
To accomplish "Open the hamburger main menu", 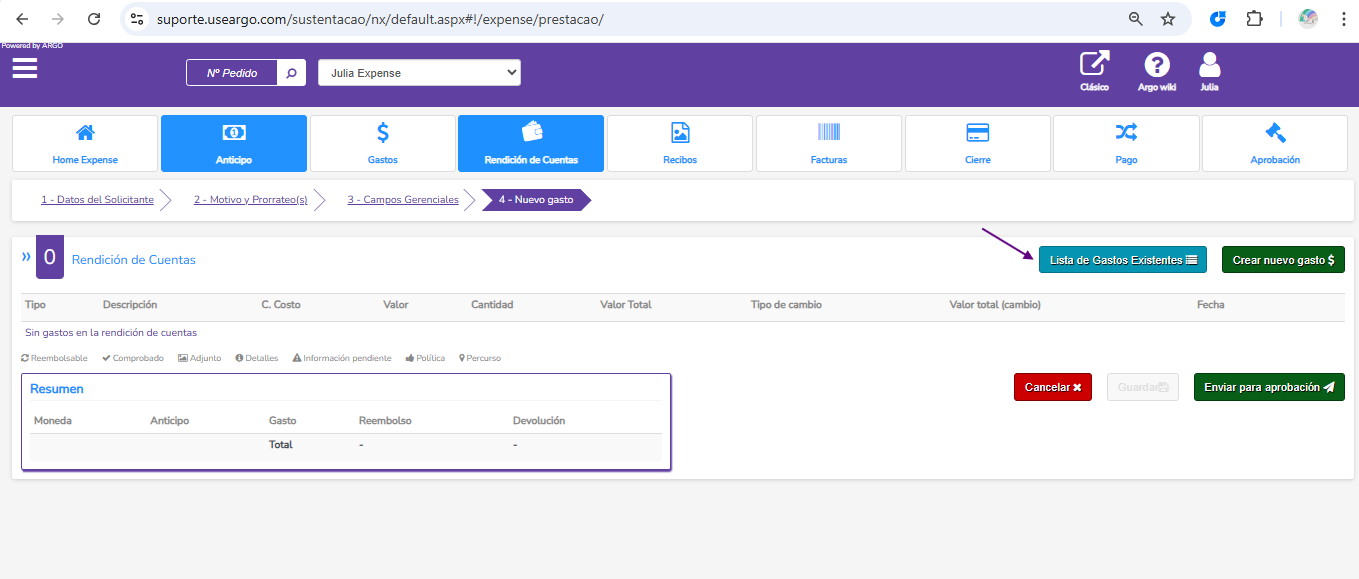I will pyautogui.click(x=25, y=68).
